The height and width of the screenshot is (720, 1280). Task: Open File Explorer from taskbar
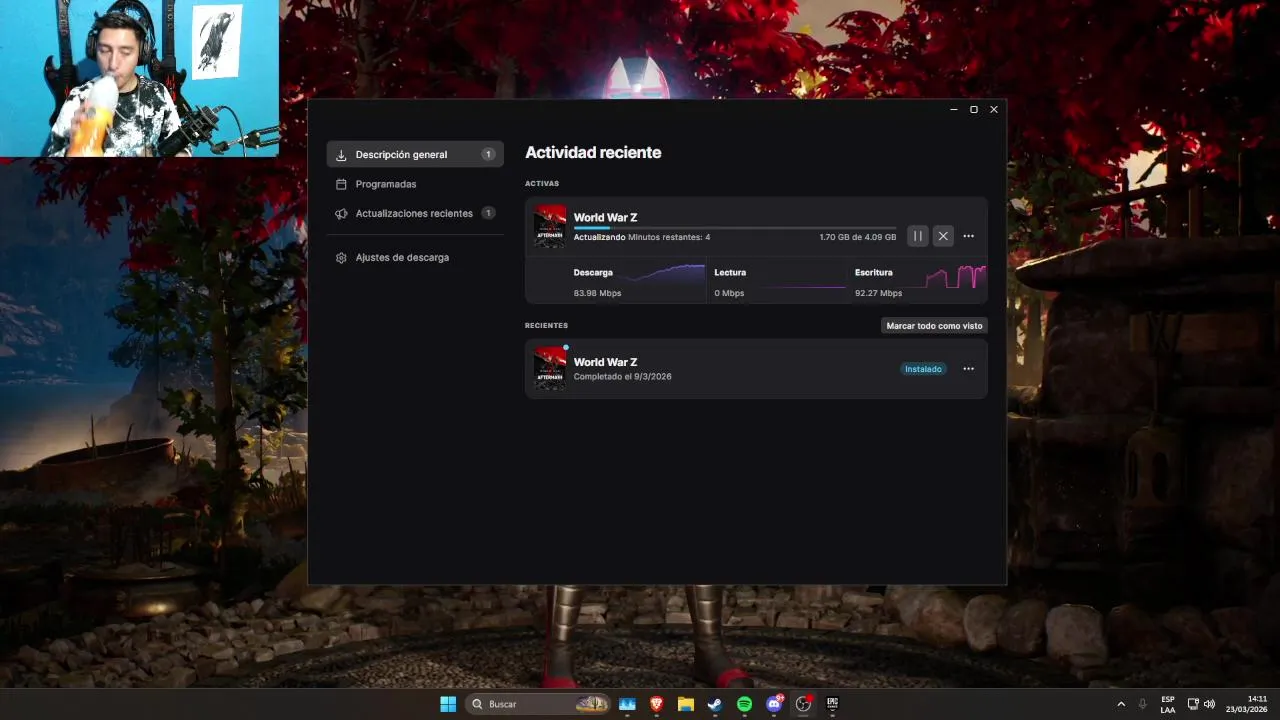click(686, 704)
